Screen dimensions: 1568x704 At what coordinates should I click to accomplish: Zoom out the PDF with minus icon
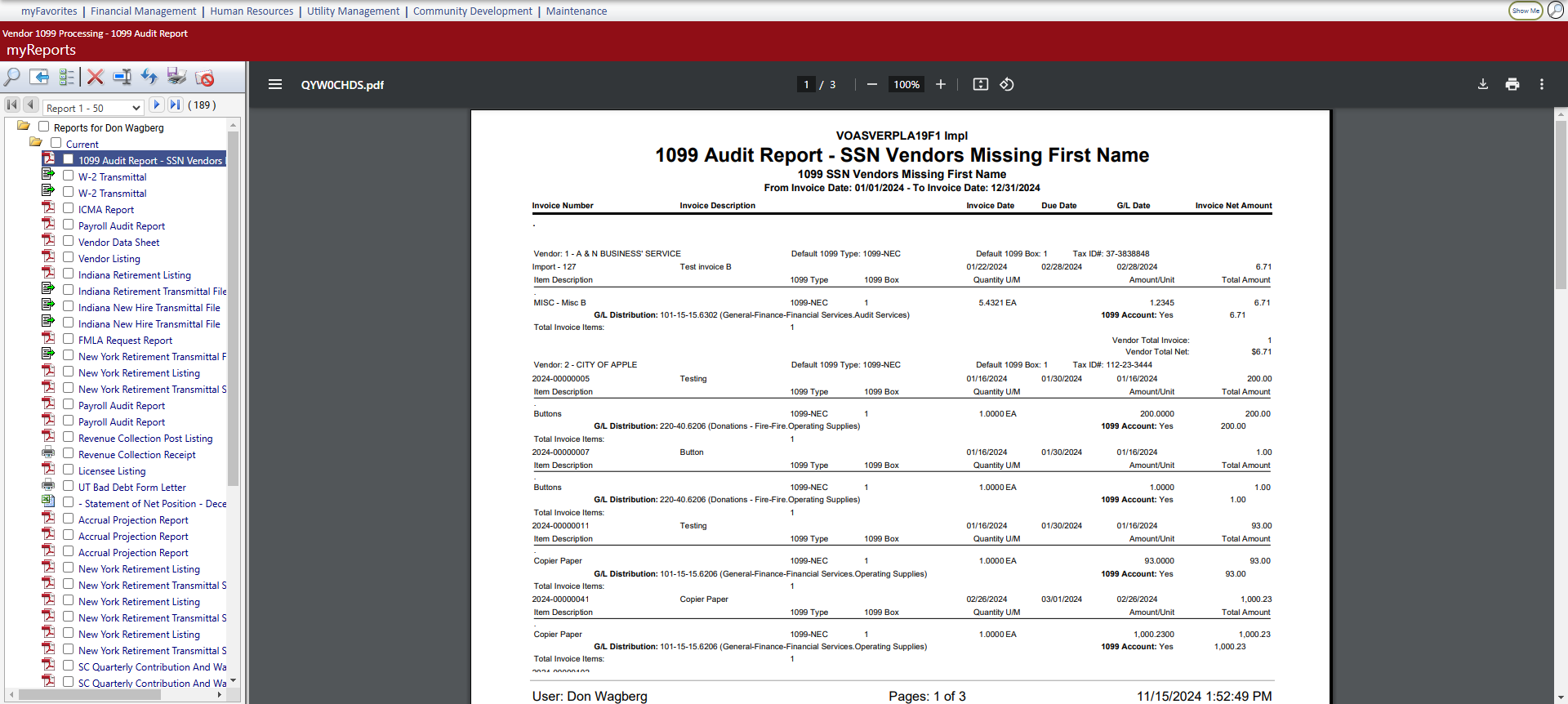[872, 84]
